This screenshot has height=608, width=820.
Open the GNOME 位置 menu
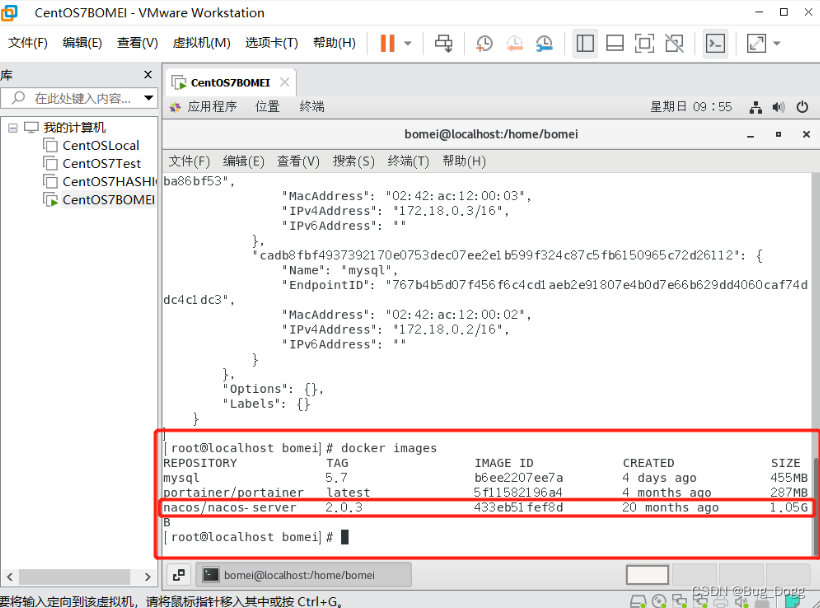point(267,107)
